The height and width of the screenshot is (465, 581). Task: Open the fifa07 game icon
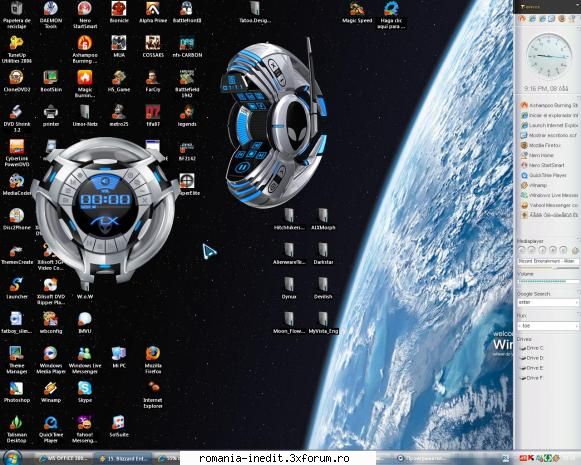point(153,116)
